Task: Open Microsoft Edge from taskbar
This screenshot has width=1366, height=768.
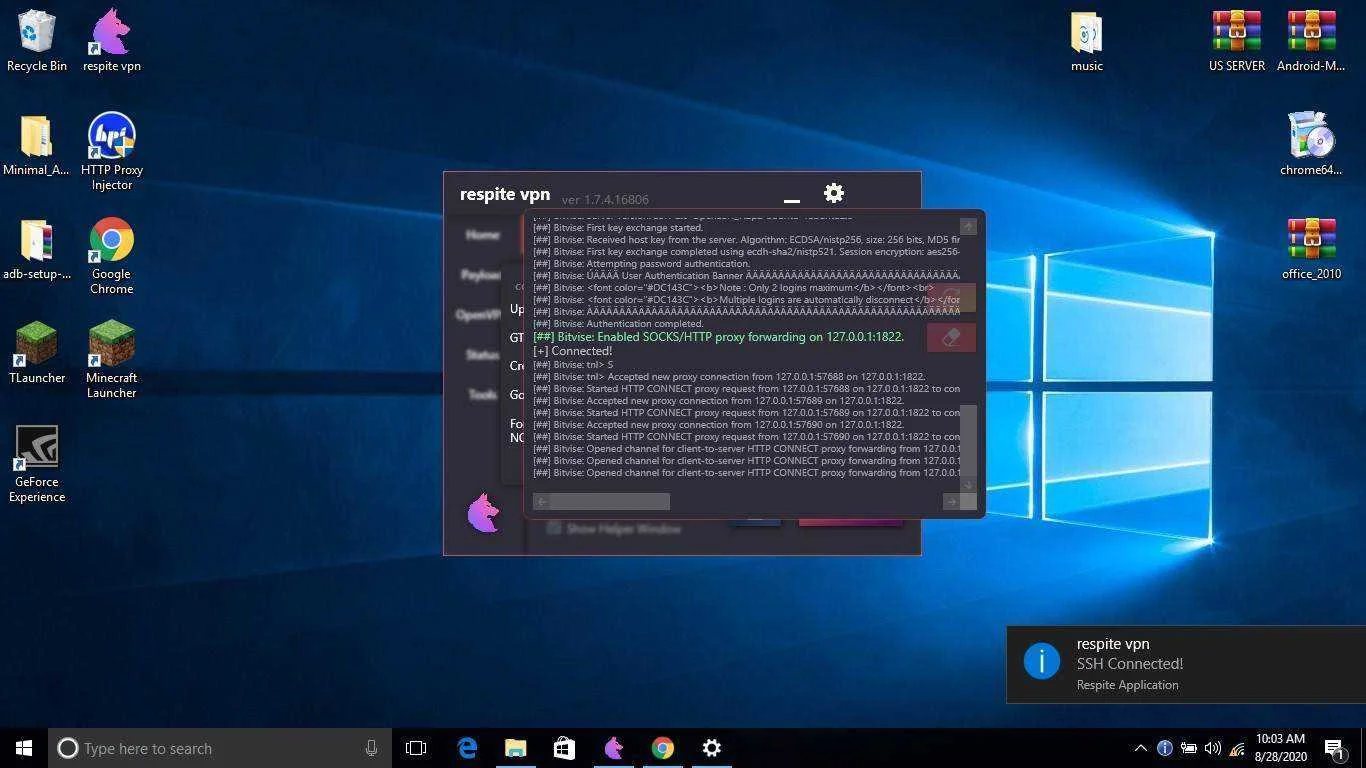Action: [467, 748]
